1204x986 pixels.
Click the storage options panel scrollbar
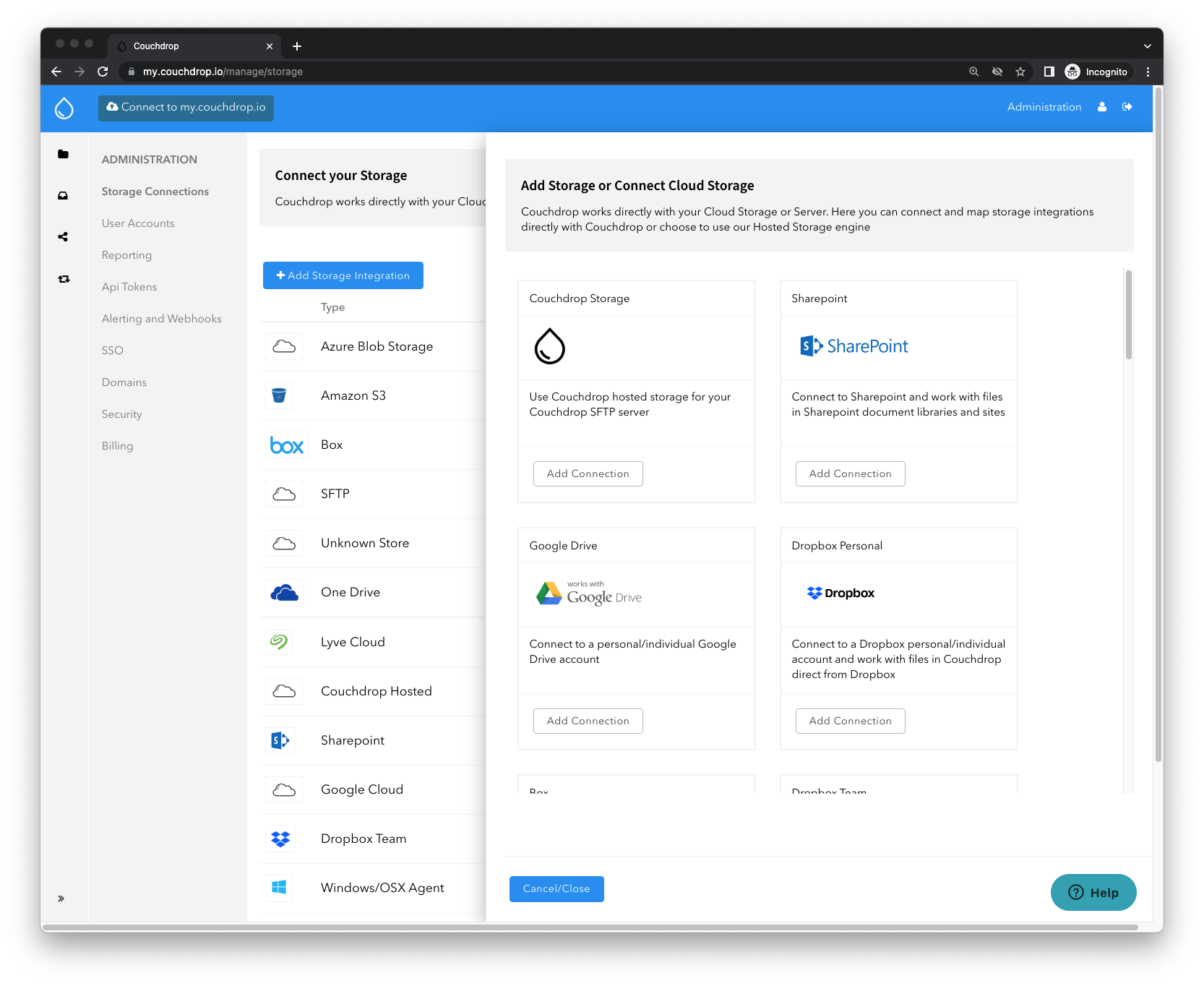(x=1128, y=314)
